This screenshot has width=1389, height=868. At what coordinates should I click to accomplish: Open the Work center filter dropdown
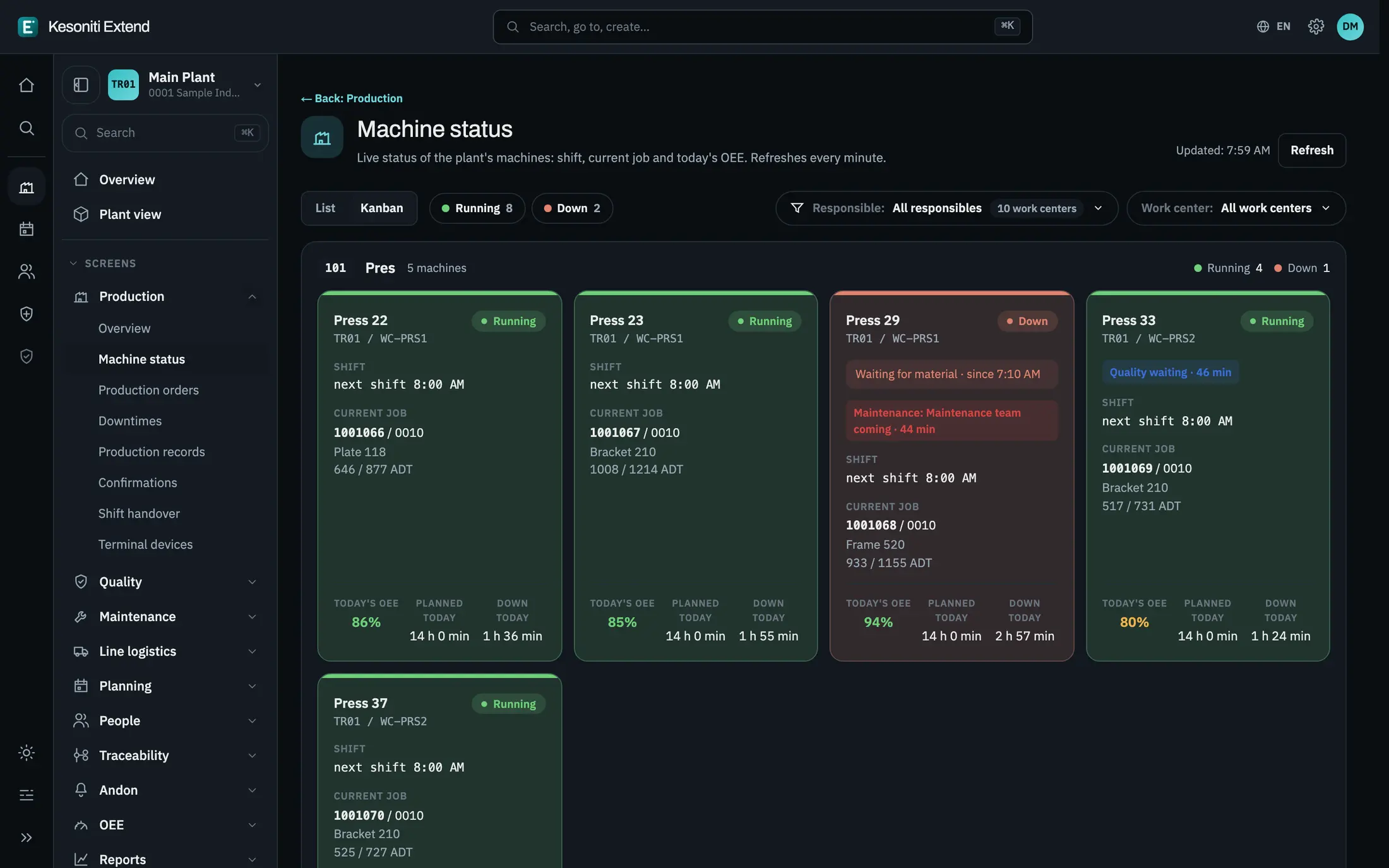tap(1236, 208)
